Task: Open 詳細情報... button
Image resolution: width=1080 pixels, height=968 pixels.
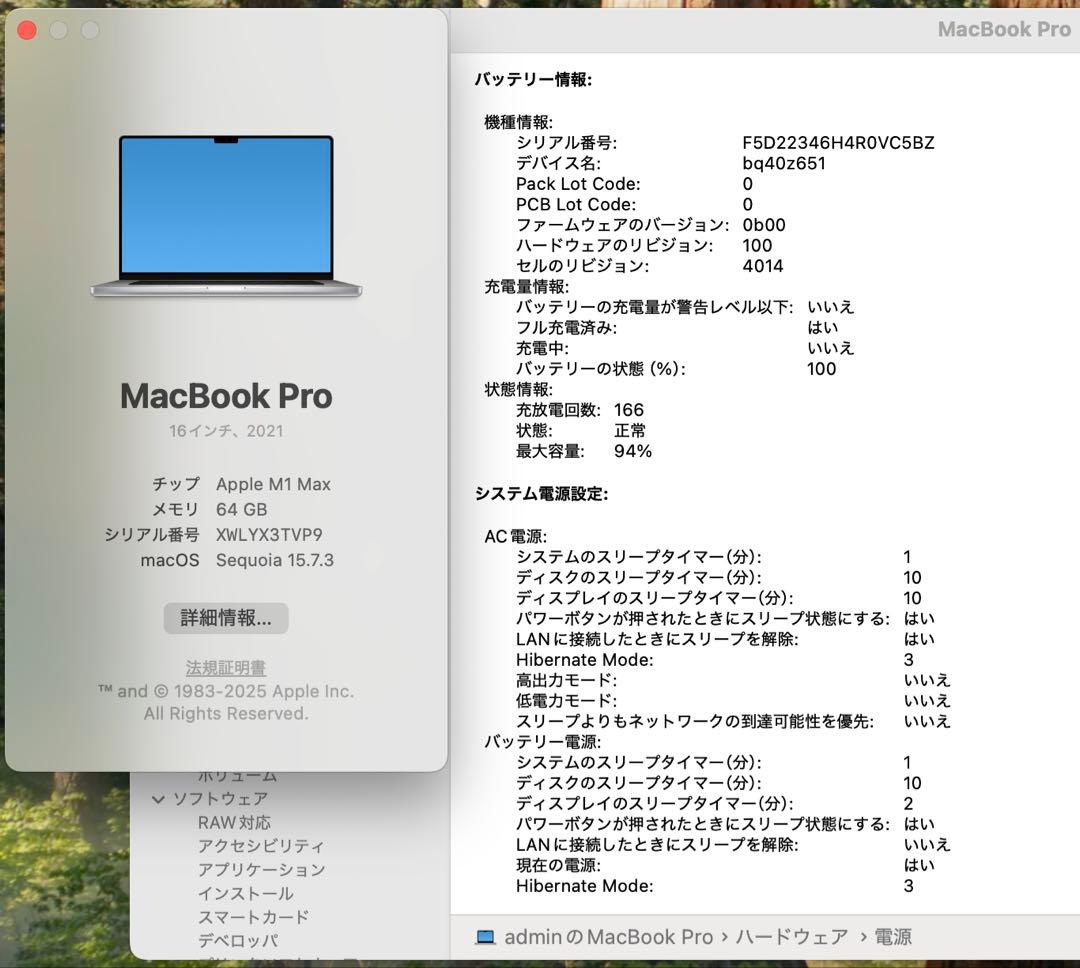Action: tap(226, 617)
